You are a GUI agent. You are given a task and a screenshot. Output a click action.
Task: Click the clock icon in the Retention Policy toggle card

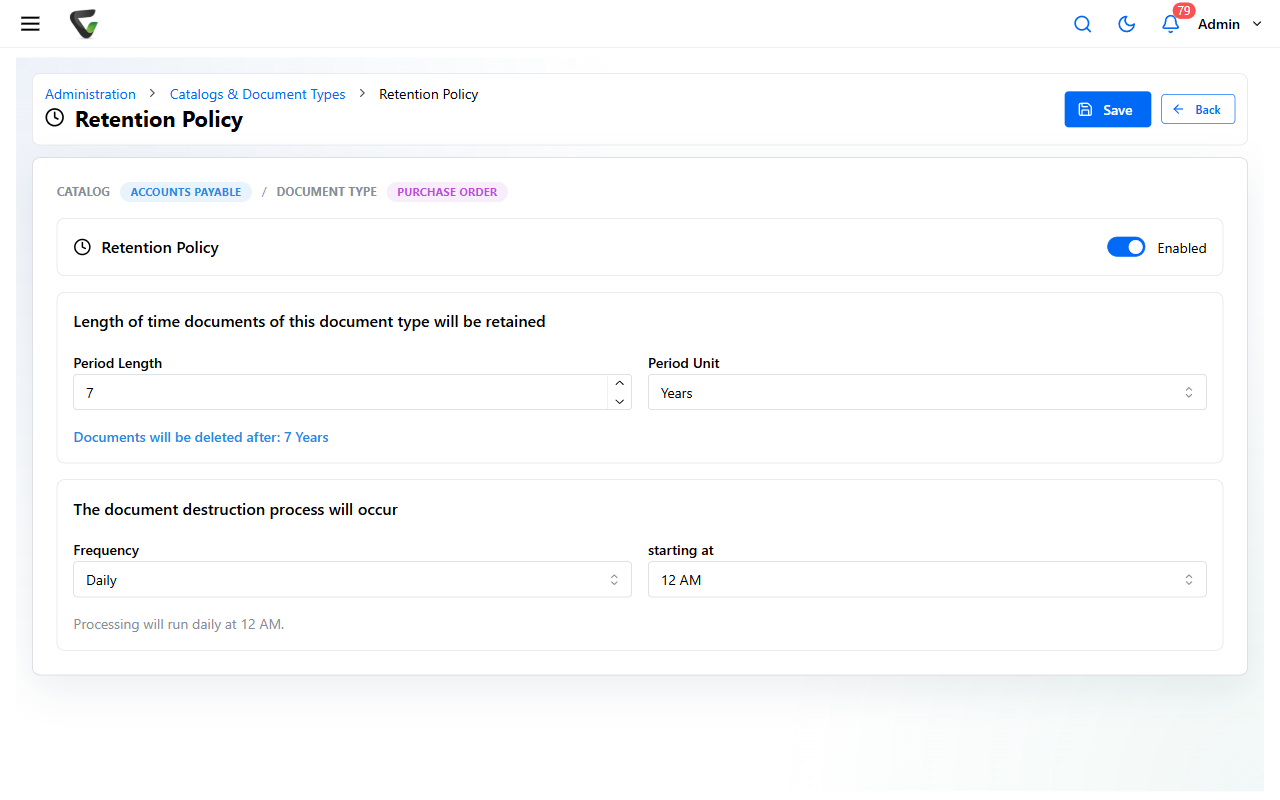pos(83,247)
